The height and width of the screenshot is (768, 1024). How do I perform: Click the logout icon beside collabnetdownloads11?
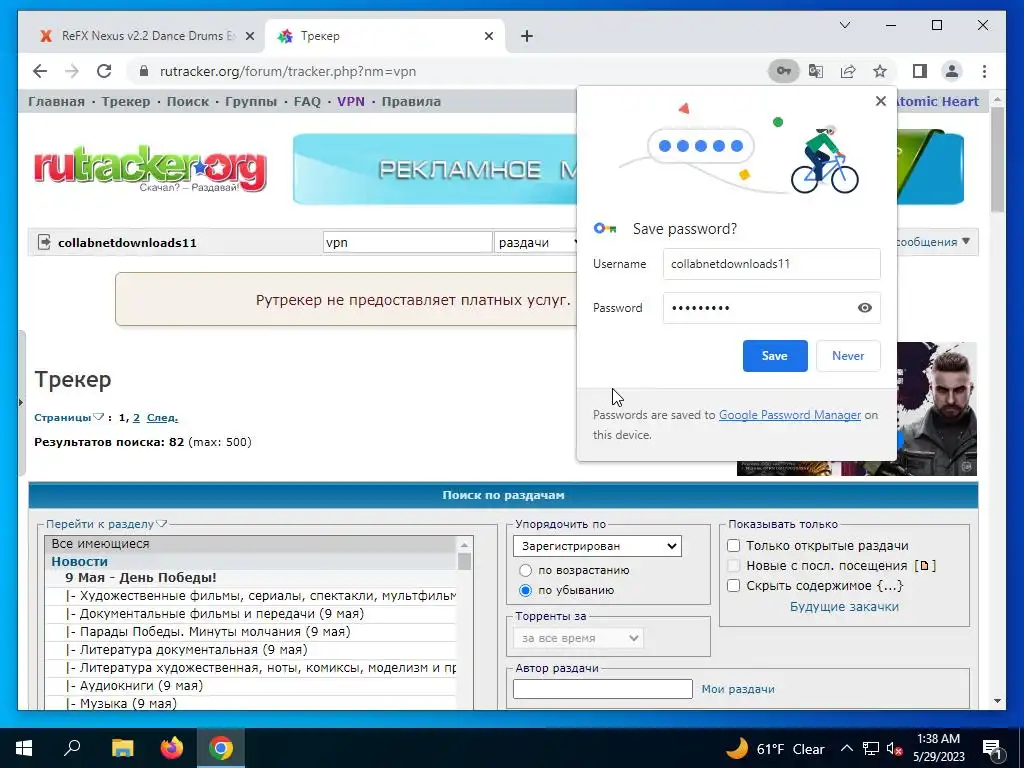(44, 242)
